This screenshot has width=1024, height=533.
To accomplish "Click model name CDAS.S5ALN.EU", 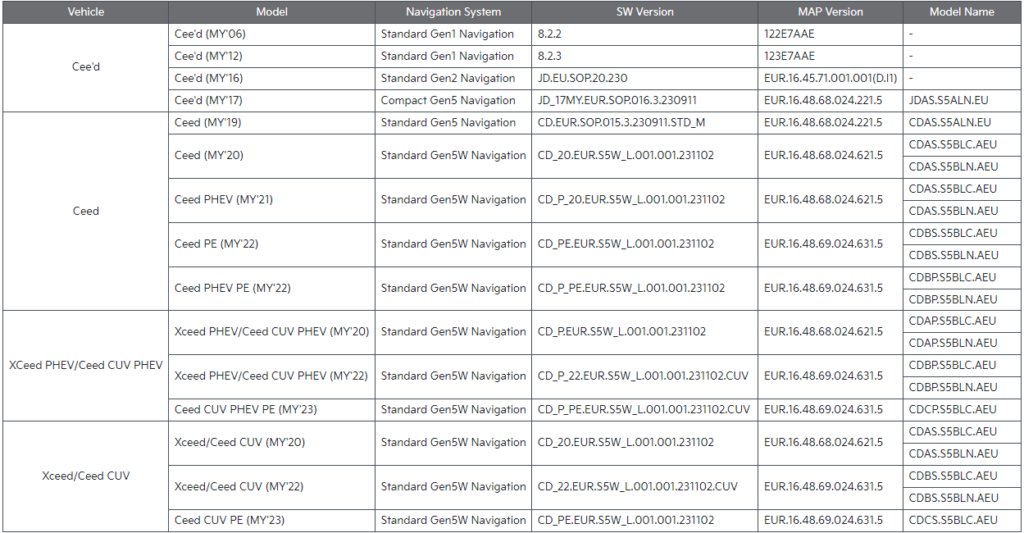I will 962,123.
